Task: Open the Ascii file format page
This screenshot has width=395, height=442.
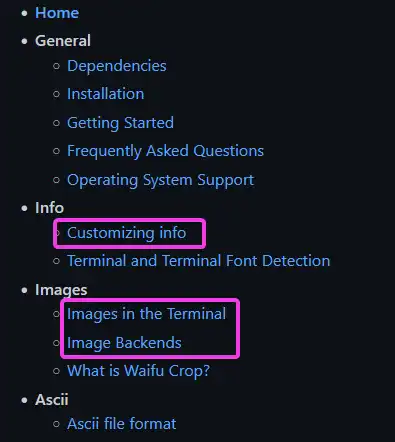Action: click(x=122, y=424)
